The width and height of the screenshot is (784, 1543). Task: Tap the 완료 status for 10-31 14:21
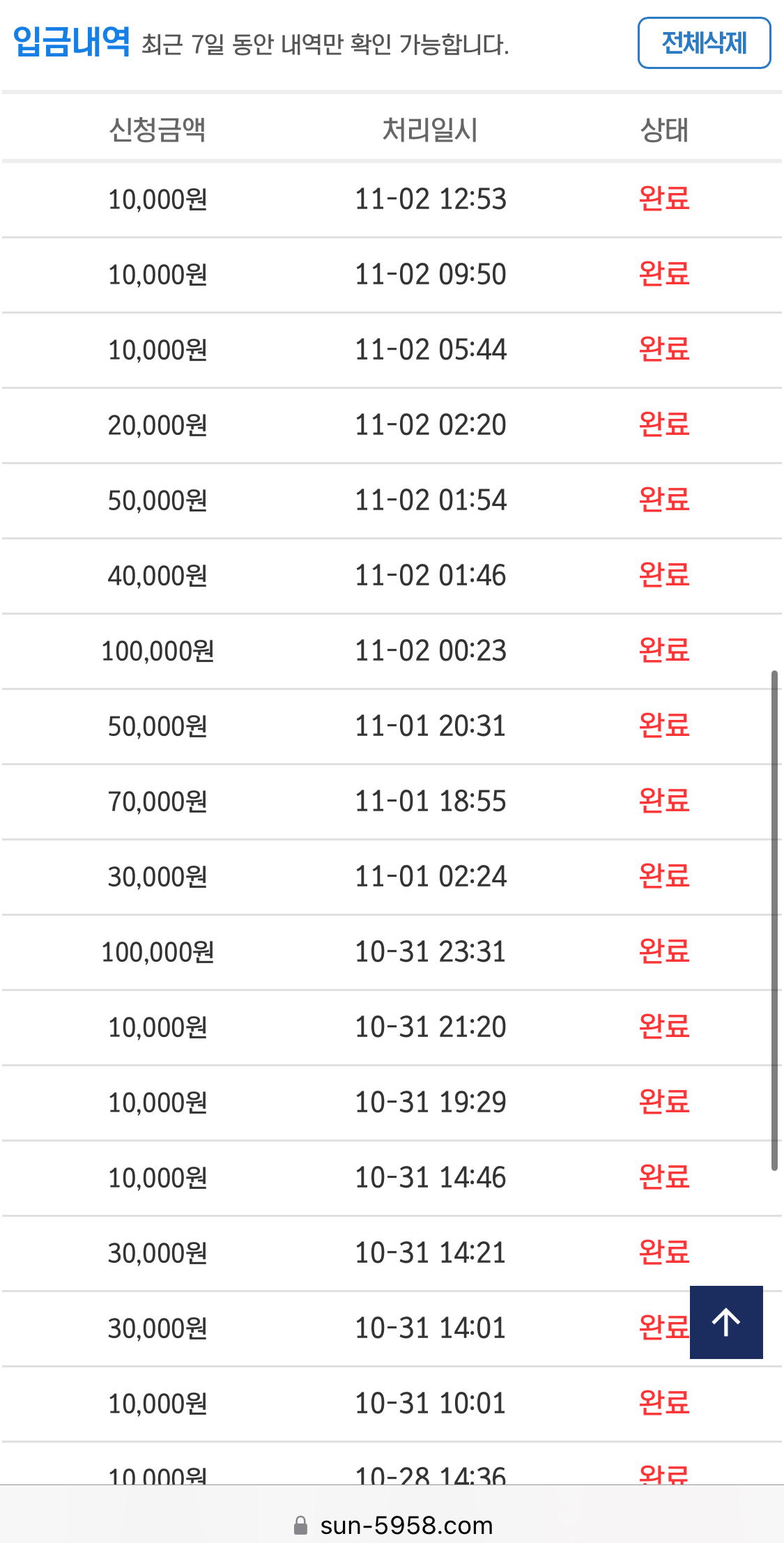point(664,1252)
